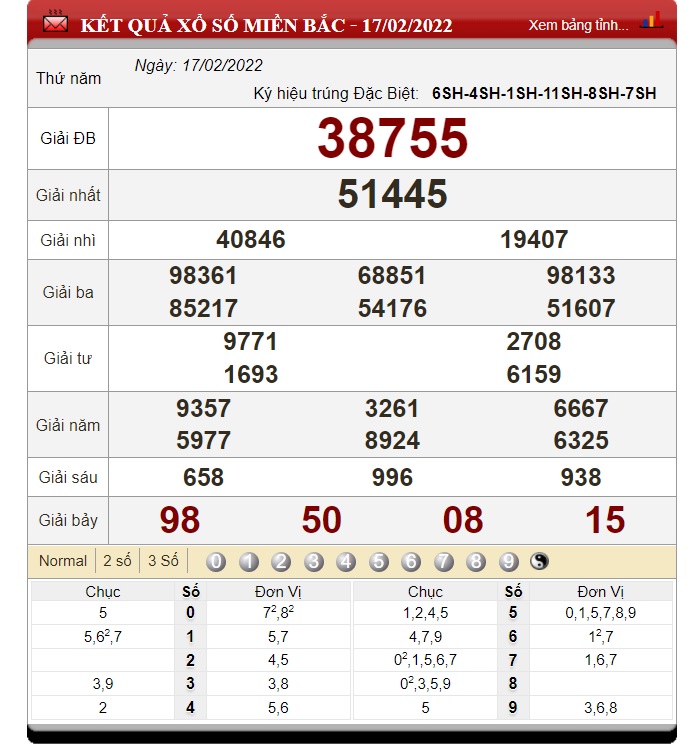This screenshot has width=700, height=754.
Task: Click the red envelope icon in header
Action: [x=55, y=23]
